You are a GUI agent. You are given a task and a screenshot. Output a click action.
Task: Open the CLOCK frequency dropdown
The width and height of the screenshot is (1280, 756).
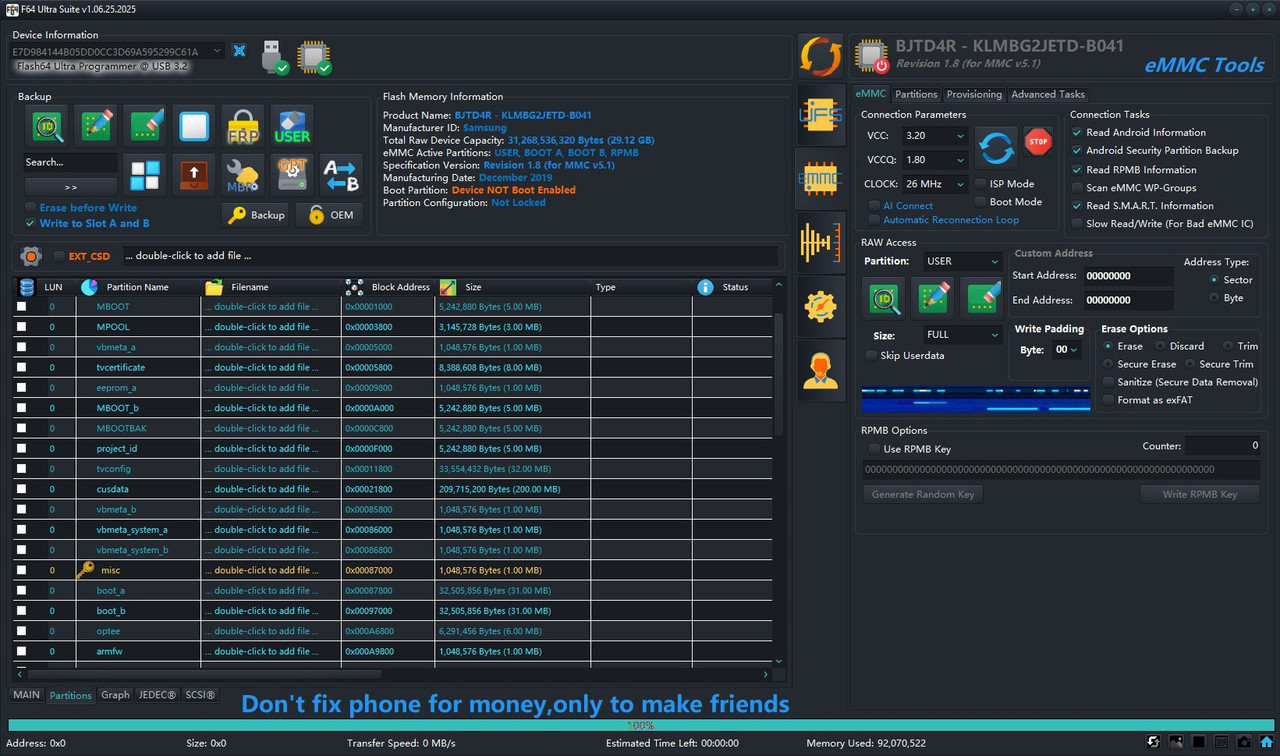[x=934, y=184]
